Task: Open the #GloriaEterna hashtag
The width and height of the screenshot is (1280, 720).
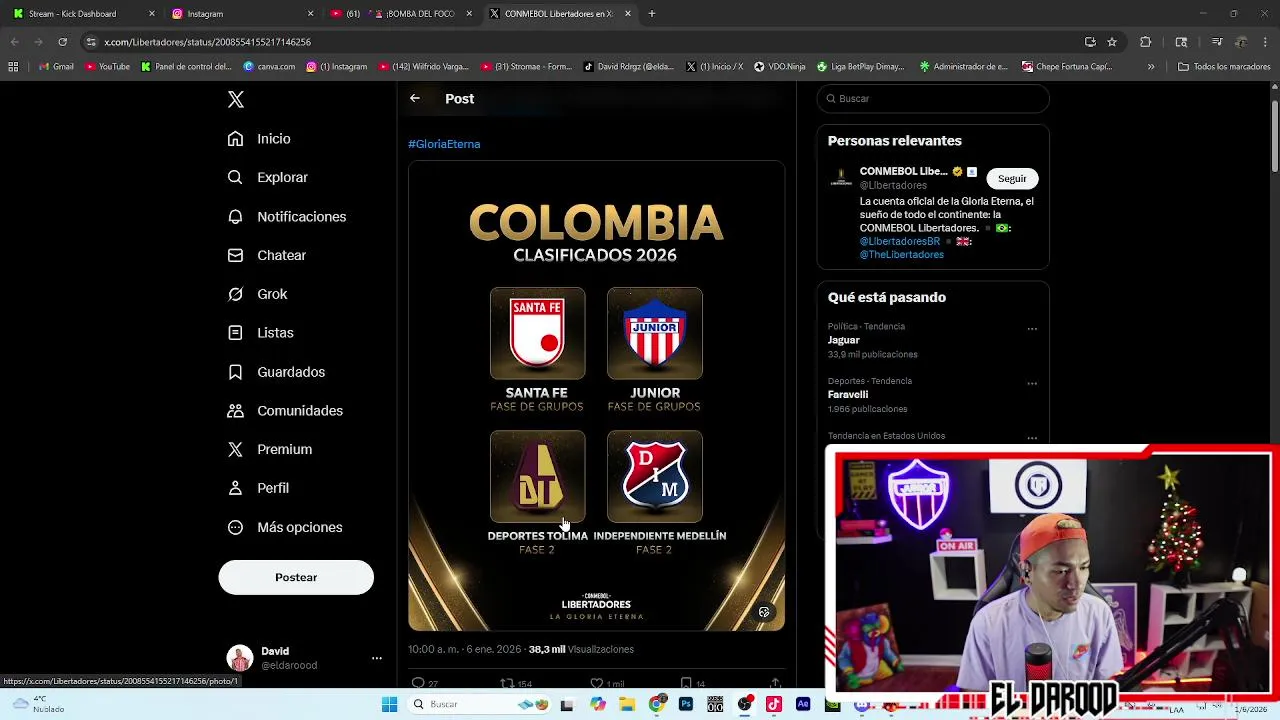Action: point(444,144)
